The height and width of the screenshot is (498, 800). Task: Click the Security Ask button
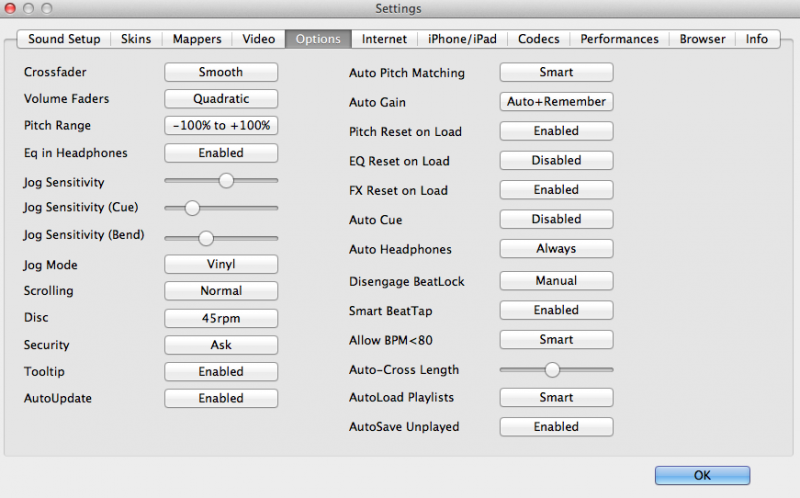pos(221,345)
